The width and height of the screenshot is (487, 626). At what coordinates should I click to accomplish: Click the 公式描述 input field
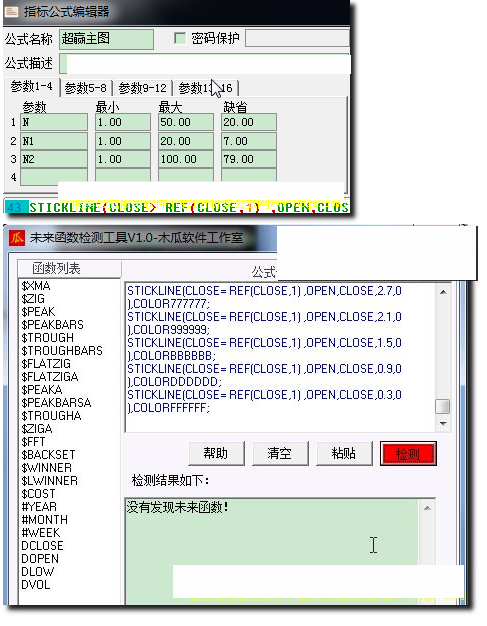coord(205,64)
